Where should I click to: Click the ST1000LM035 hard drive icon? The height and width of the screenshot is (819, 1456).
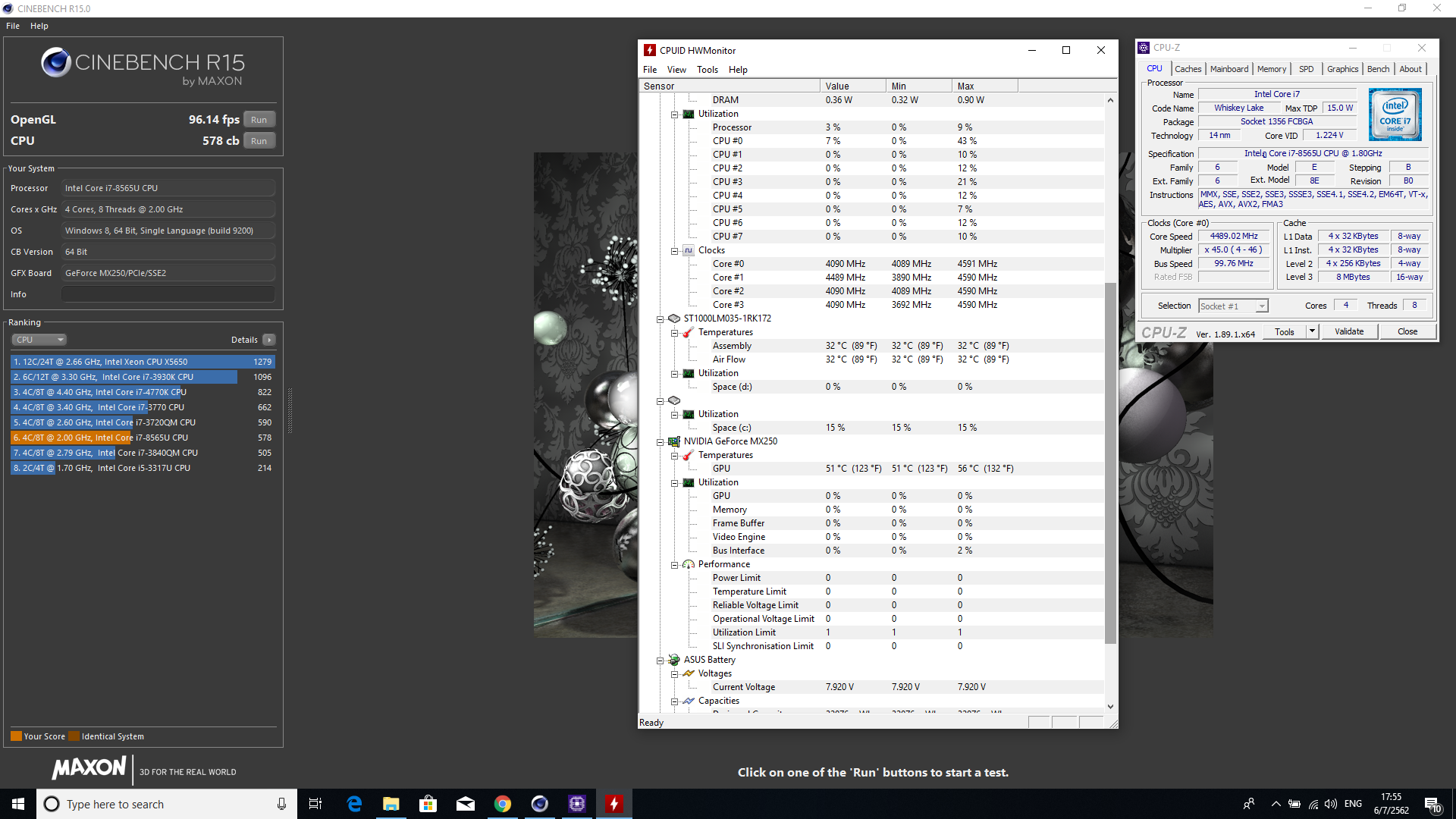(x=673, y=318)
